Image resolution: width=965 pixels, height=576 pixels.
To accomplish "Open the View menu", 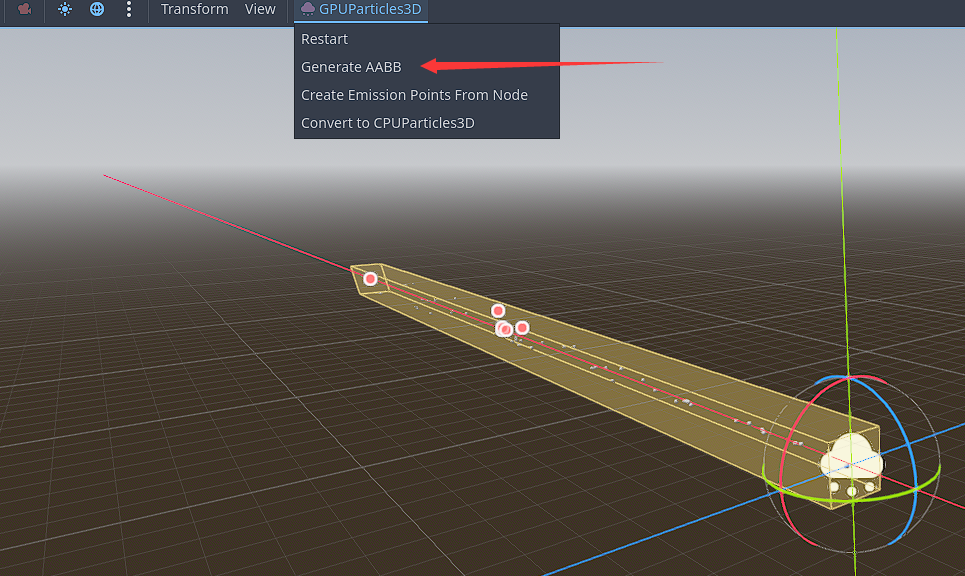I will pos(260,9).
